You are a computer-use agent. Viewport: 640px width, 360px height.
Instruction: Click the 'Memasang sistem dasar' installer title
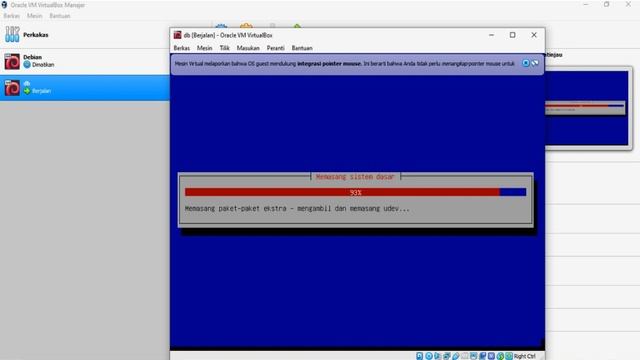tap(355, 177)
